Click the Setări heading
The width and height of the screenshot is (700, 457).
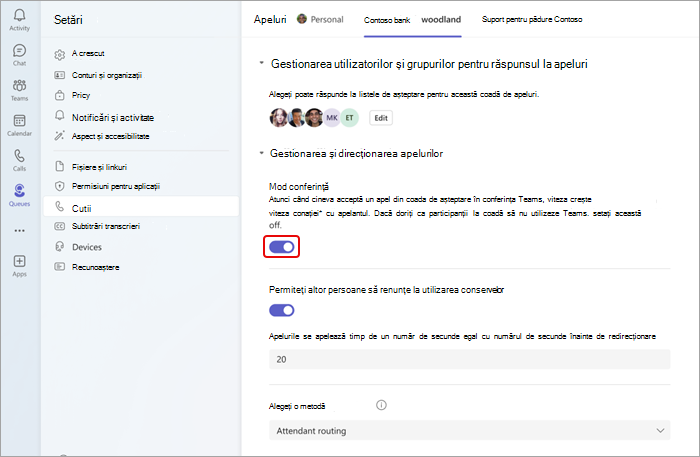[x=68, y=20]
